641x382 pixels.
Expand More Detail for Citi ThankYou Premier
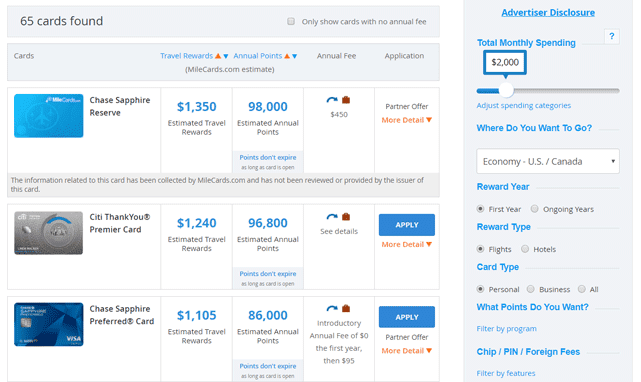pos(406,244)
